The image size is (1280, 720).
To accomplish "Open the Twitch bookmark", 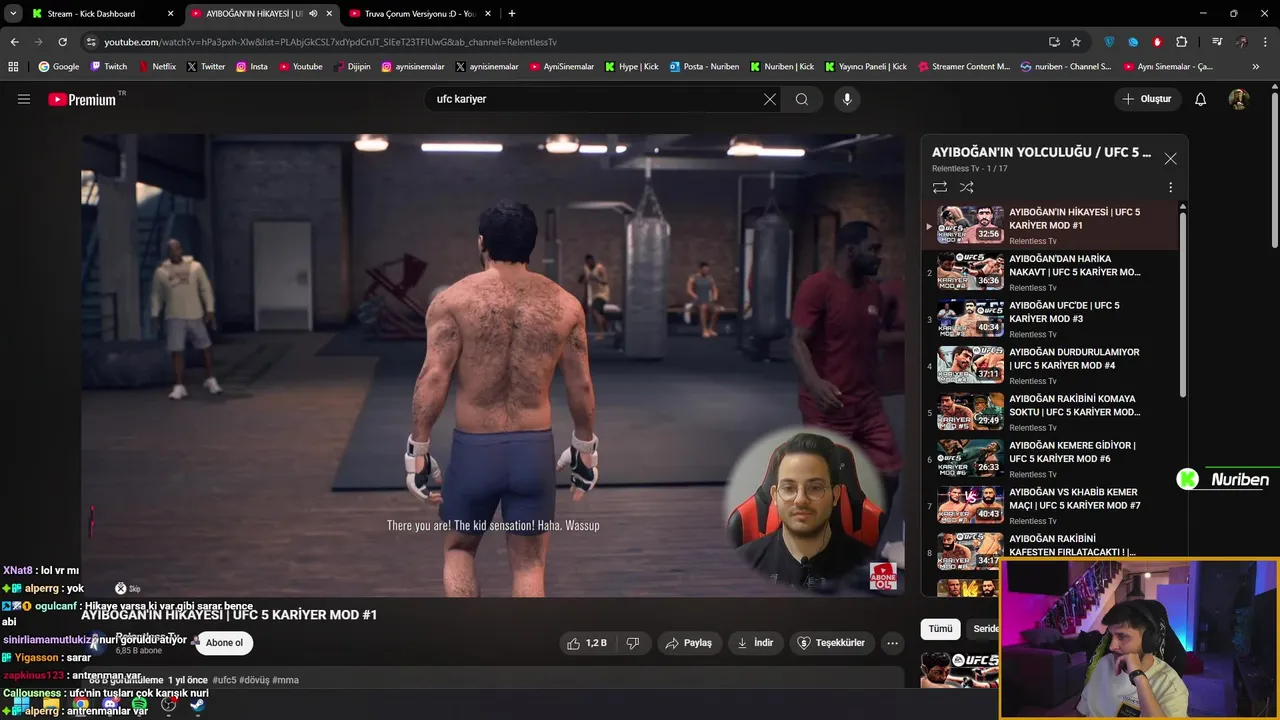I will [109, 67].
